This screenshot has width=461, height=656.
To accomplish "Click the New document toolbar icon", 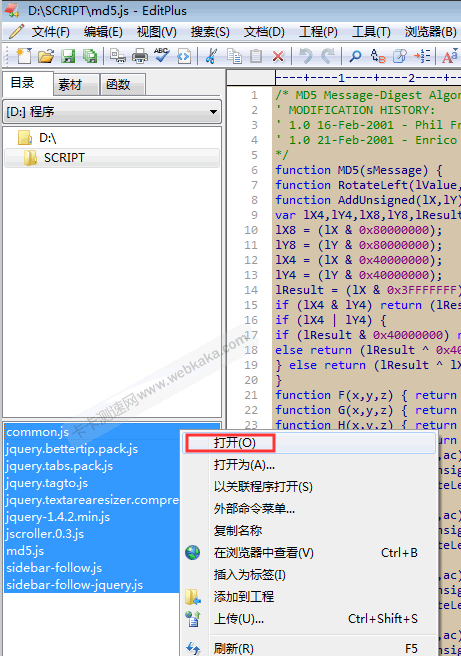I will coord(23,56).
